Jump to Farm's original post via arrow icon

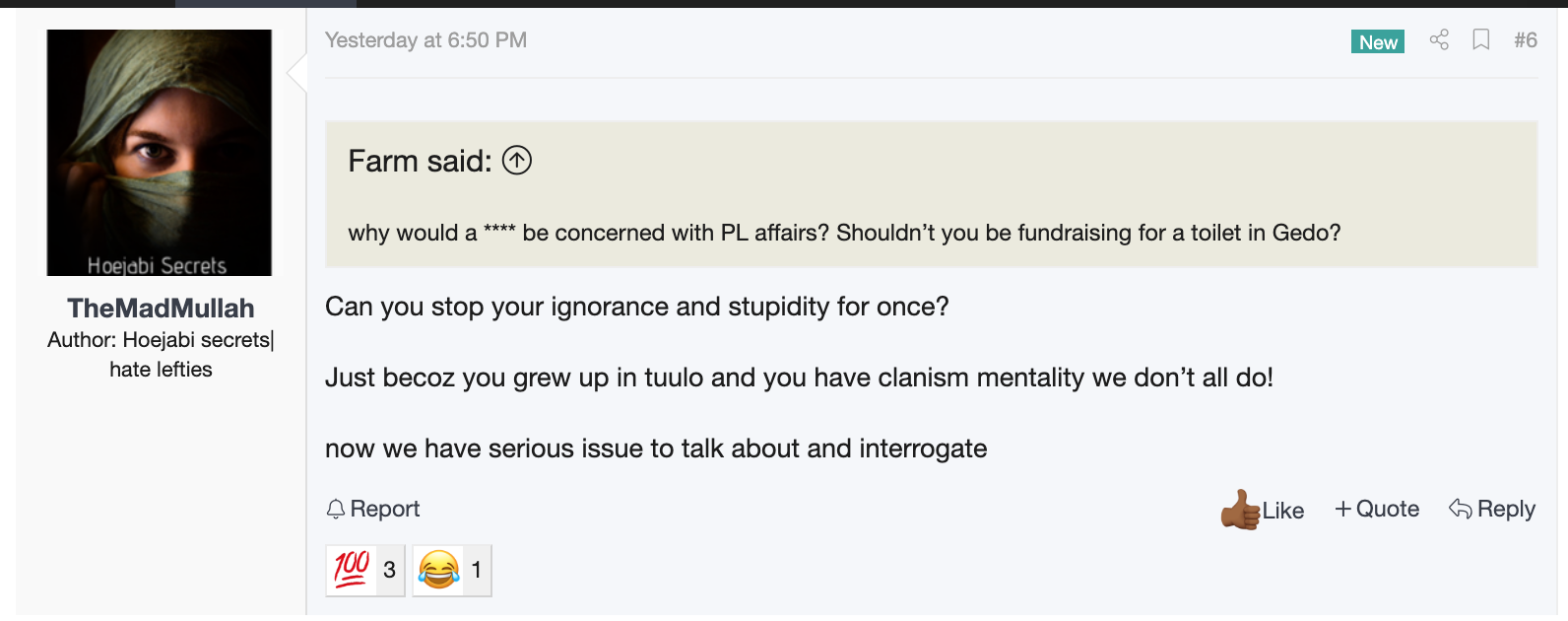[x=517, y=160]
